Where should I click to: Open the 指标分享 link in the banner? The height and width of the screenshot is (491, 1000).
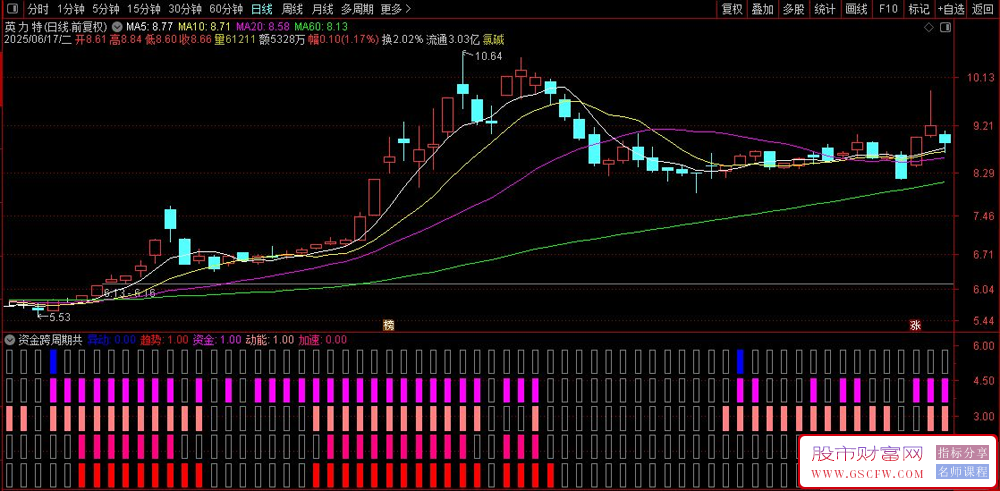(962, 453)
